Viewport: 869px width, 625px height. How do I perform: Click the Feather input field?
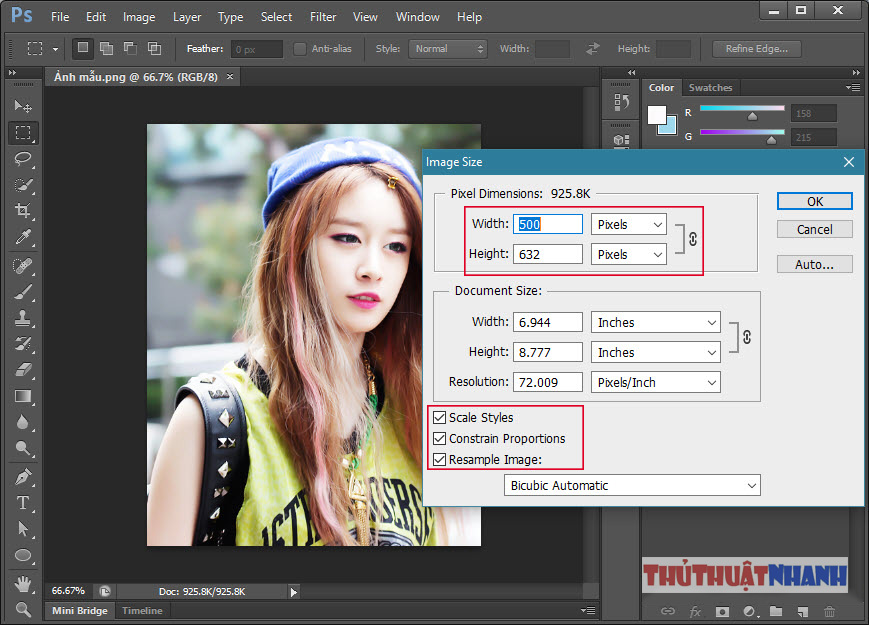pos(257,49)
